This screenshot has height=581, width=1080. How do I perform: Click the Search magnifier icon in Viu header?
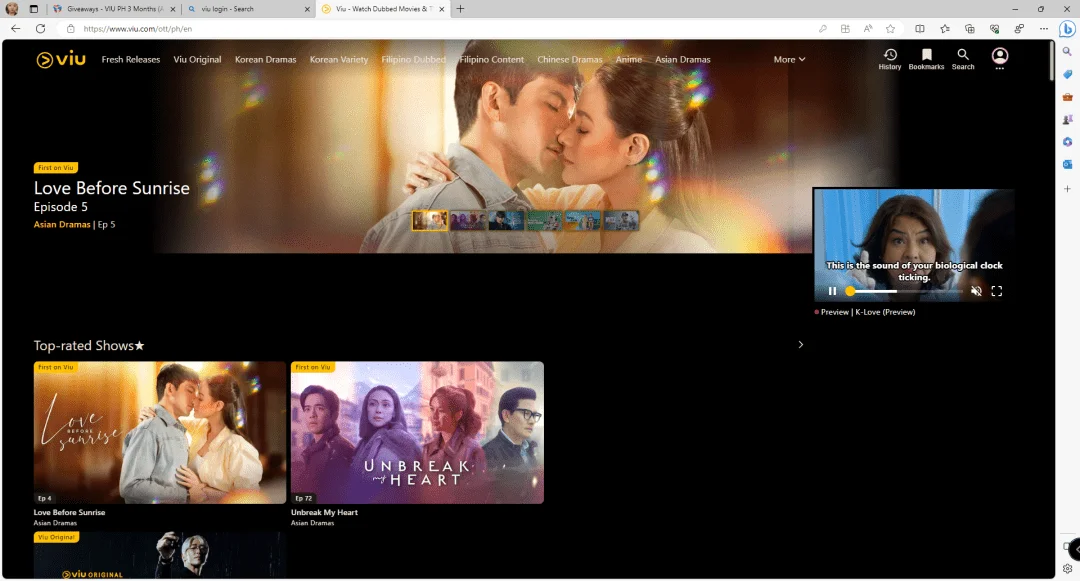tap(963, 59)
